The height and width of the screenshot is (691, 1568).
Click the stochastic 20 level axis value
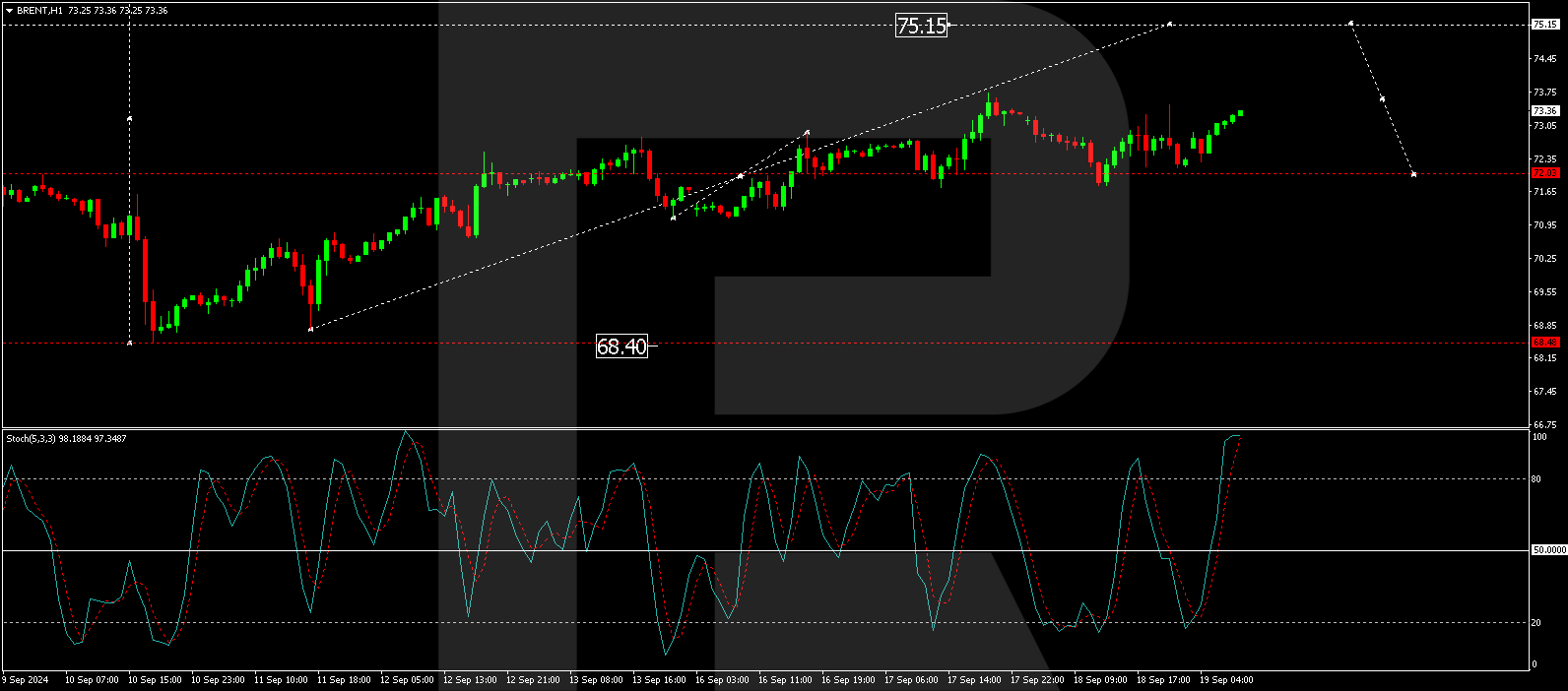[1537, 622]
